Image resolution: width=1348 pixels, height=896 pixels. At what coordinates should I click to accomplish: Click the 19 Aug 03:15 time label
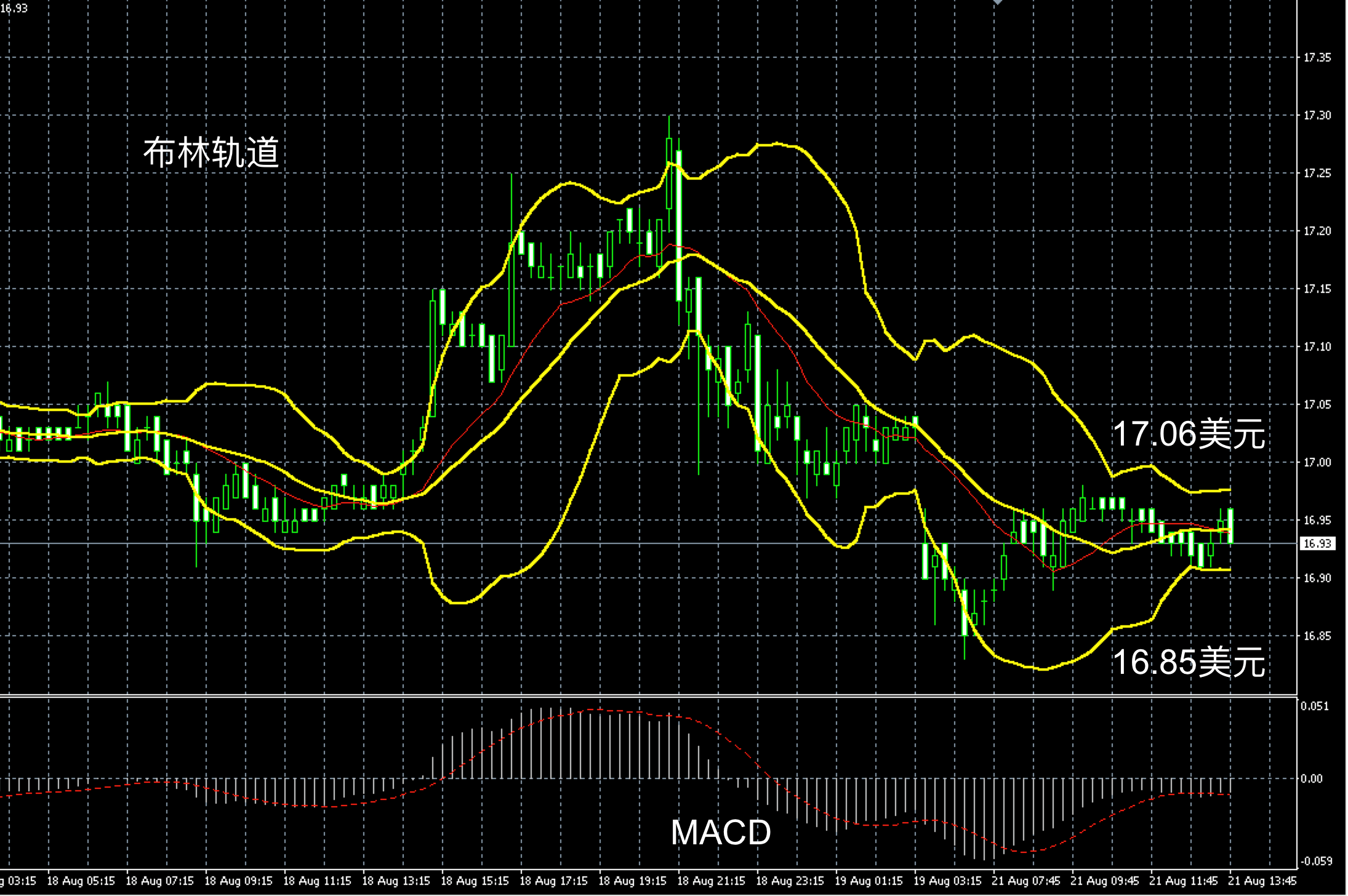tap(947, 881)
